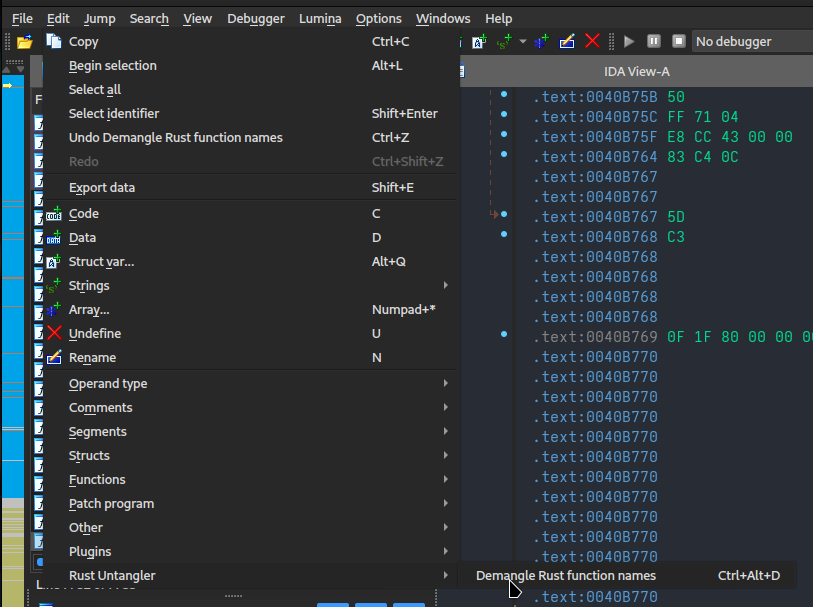
Task: Expand the Other submenu
Action: click(x=445, y=527)
